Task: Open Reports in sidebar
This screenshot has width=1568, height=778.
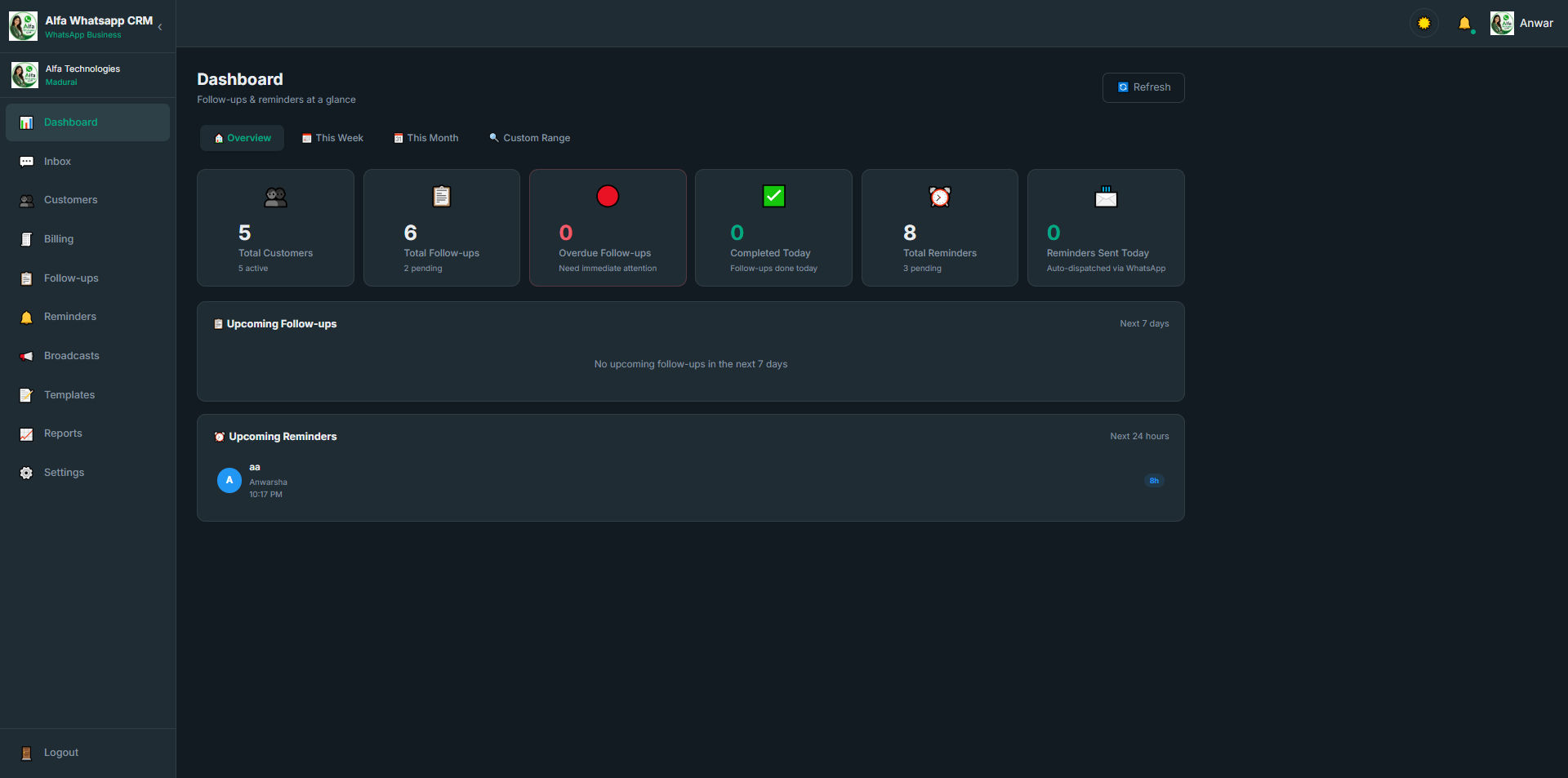Action: coord(87,433)
